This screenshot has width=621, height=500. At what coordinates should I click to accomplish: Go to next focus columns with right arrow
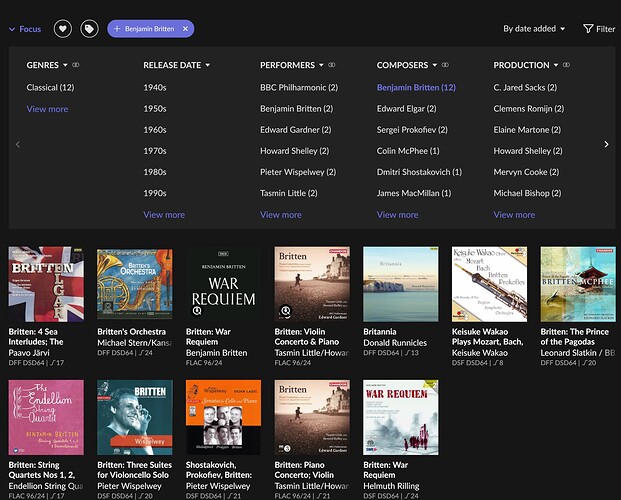(x=606, y=144)
